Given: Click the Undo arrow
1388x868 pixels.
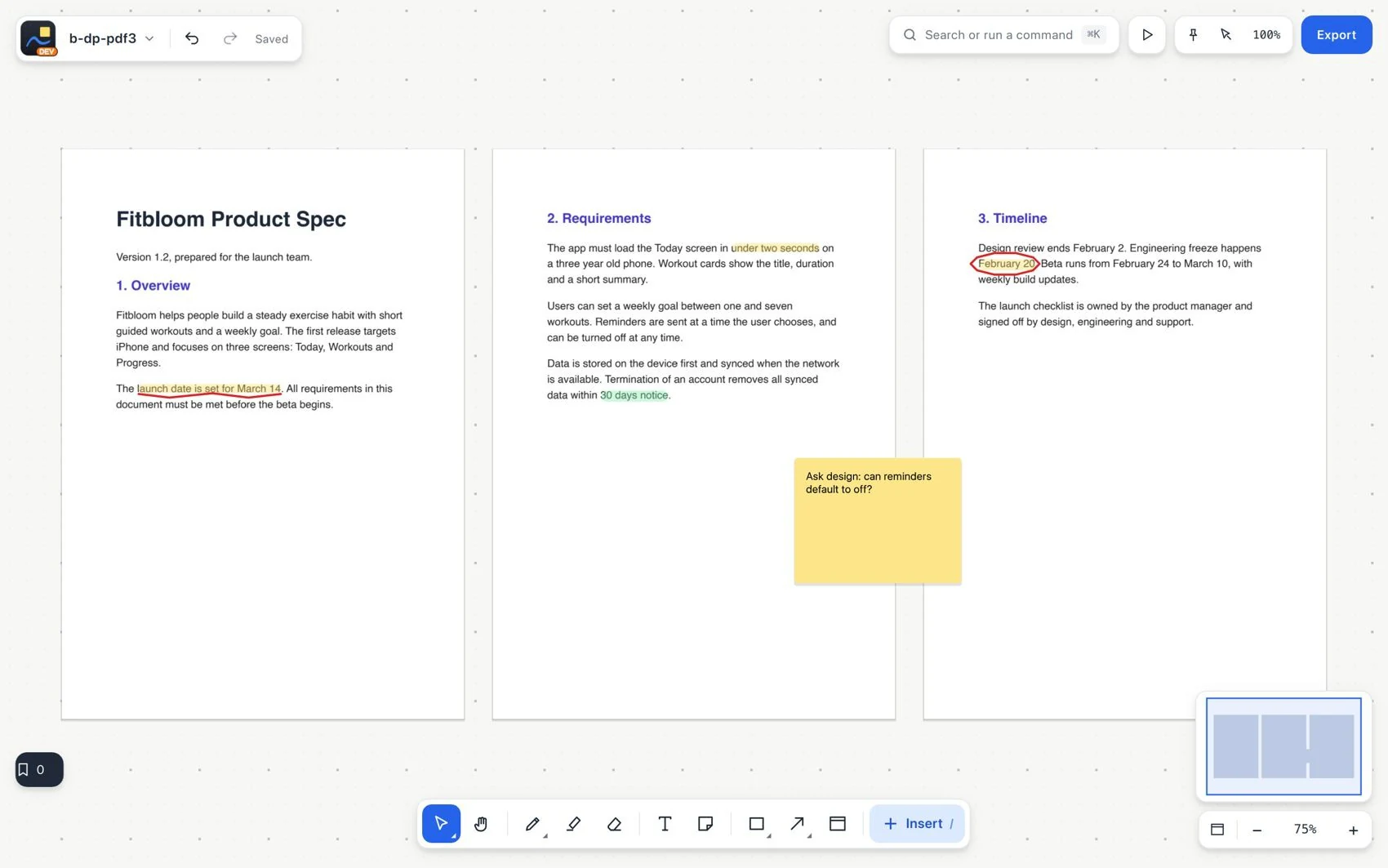Looking at the screenshot, I should [192, 38].
